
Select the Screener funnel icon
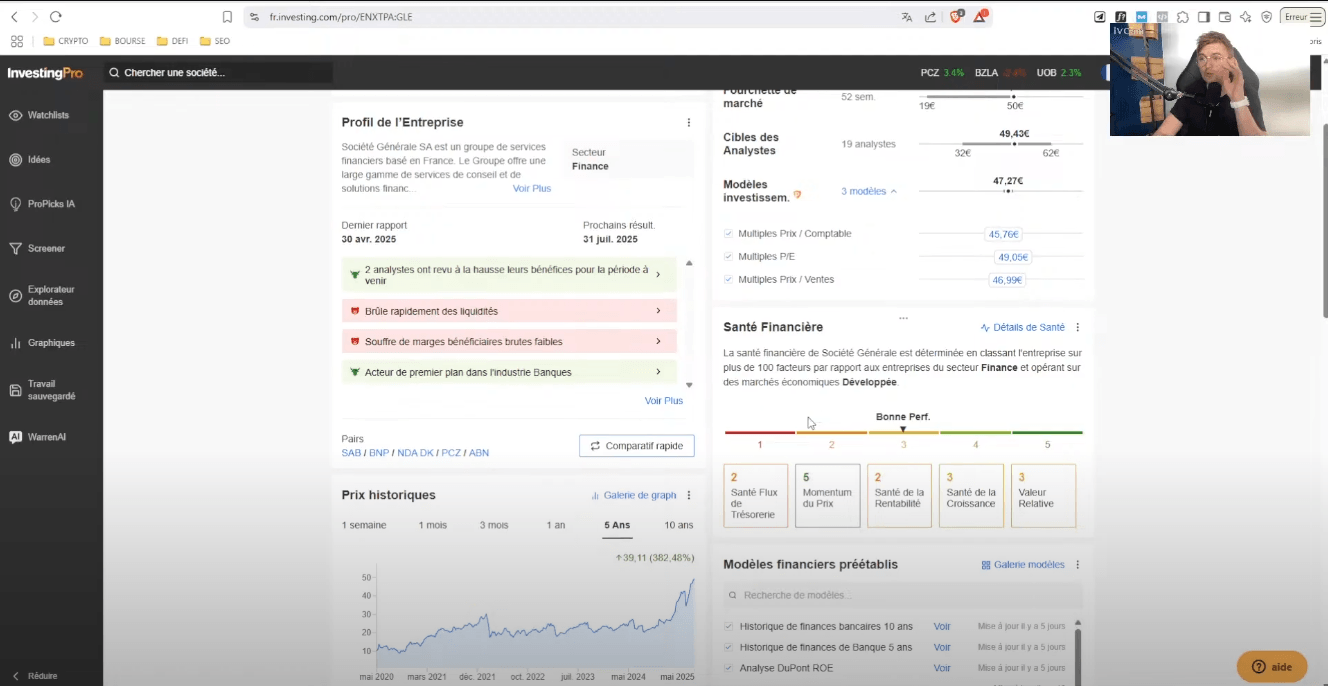[15, 248]
